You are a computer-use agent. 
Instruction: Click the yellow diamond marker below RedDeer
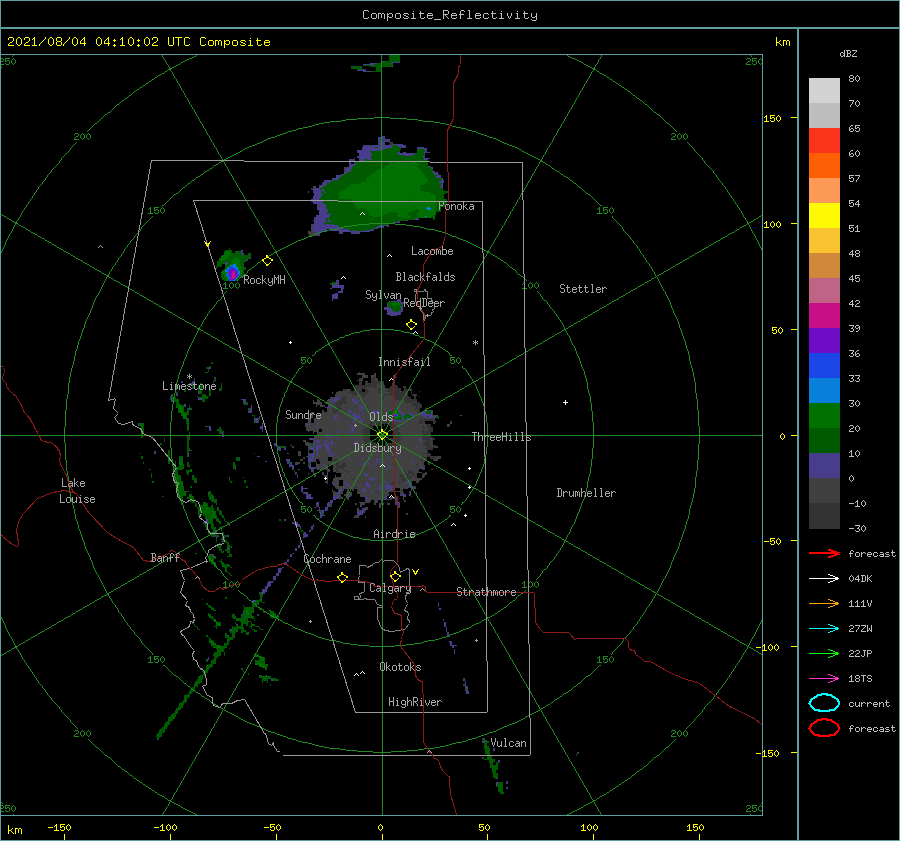[x=412, y=325]
